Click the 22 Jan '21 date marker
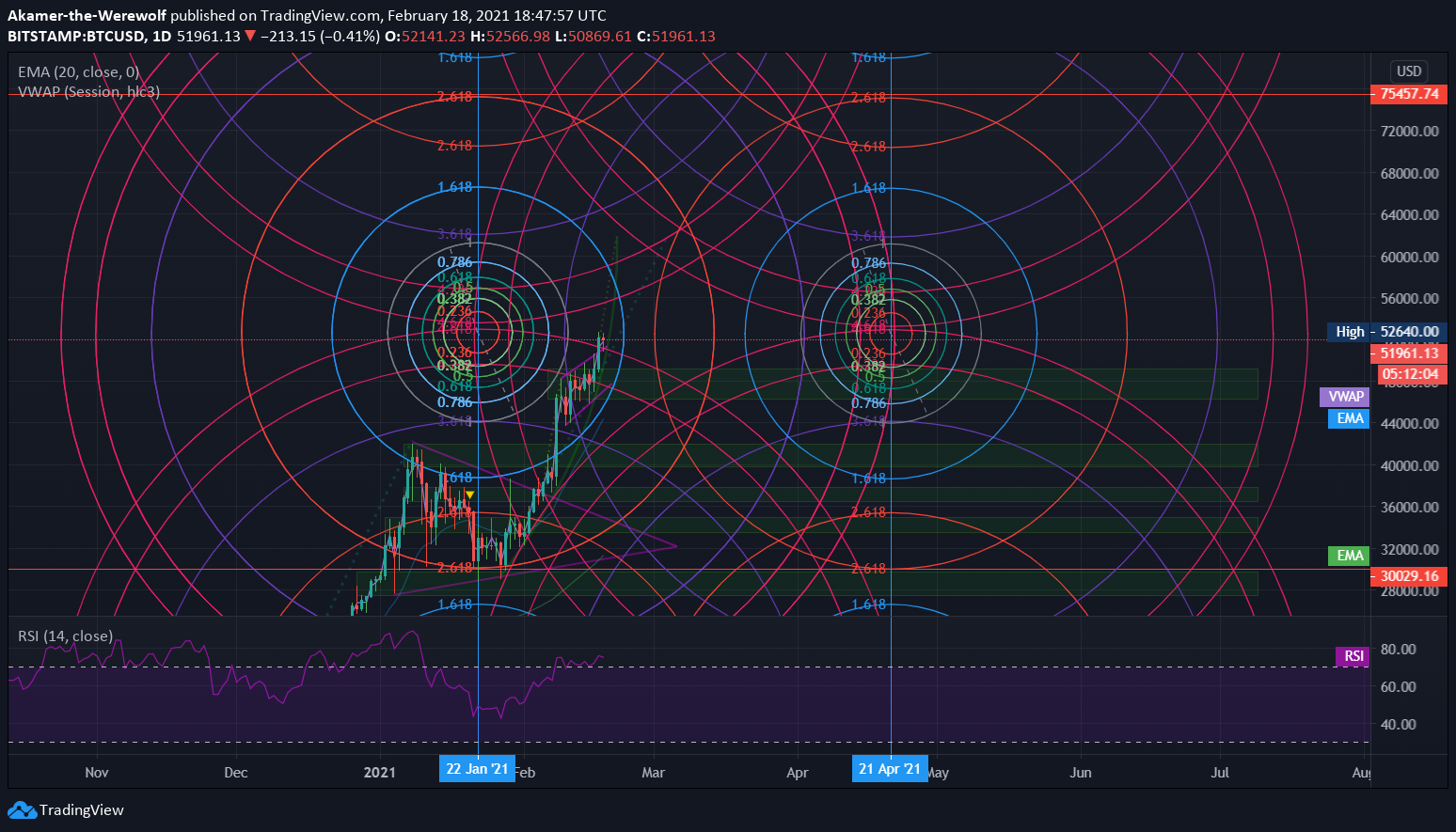Viewport: 1456px width, 832px height. tap(477, 769)
